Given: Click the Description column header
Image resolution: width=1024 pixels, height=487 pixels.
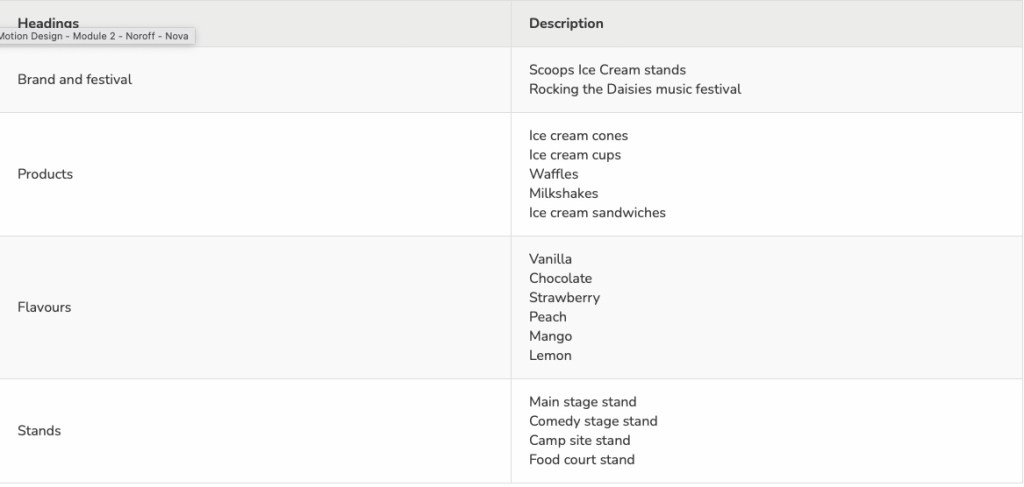Looking at the screenshot, I should tap(566, 23).
